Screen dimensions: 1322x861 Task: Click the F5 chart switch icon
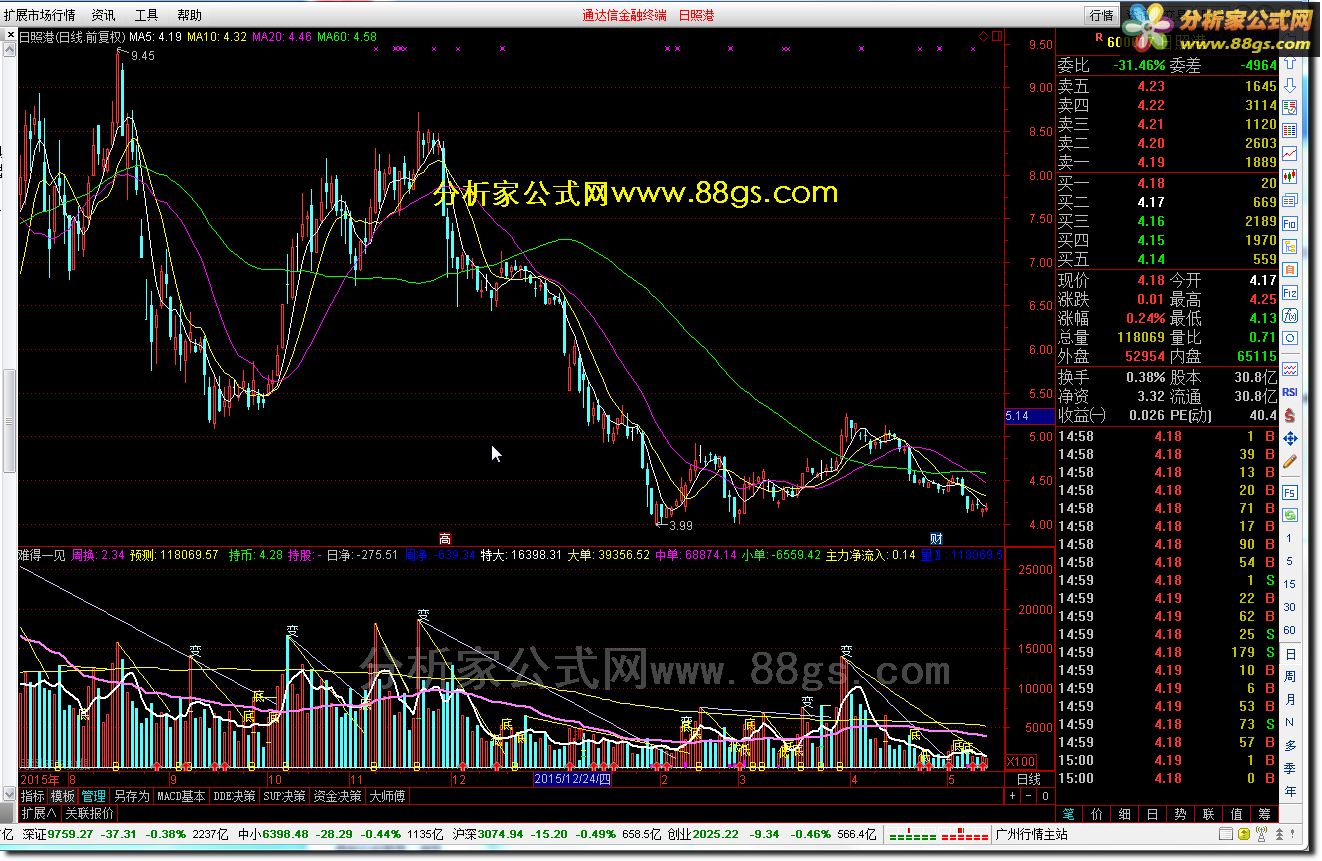(x=1290, y=492)
